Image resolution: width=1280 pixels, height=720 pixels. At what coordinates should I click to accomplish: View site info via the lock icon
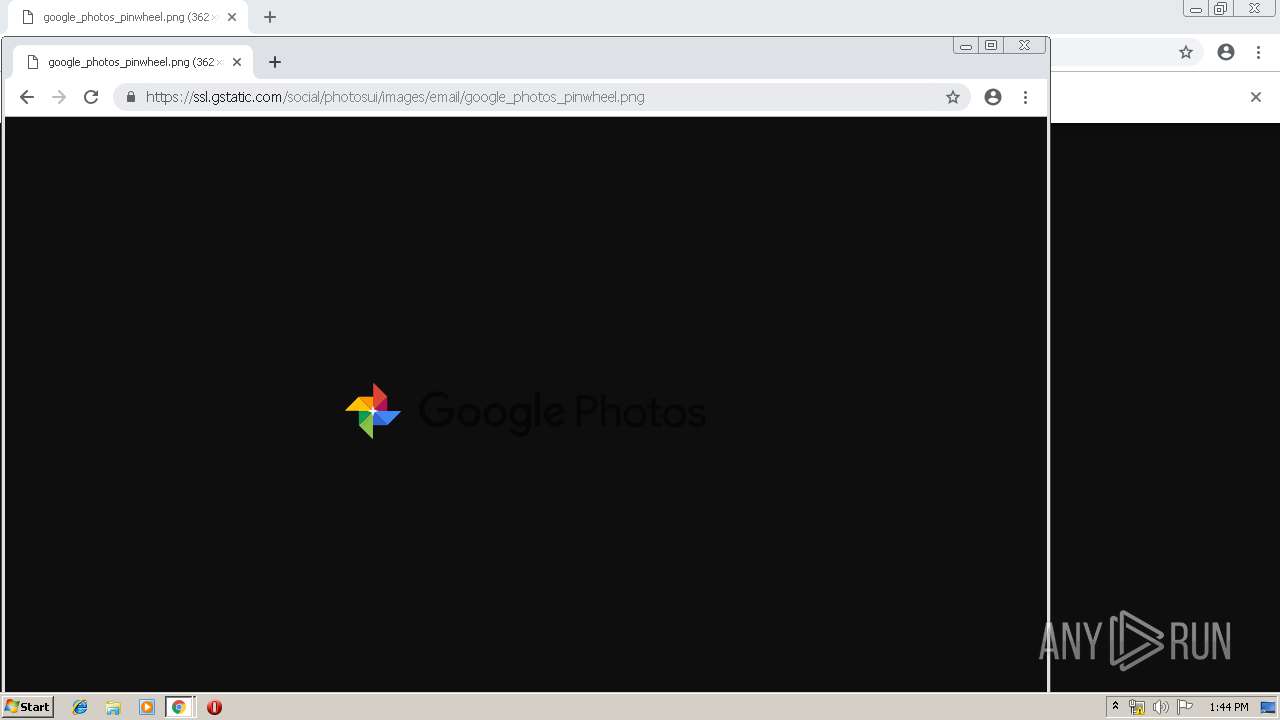(x=130, y=97)
